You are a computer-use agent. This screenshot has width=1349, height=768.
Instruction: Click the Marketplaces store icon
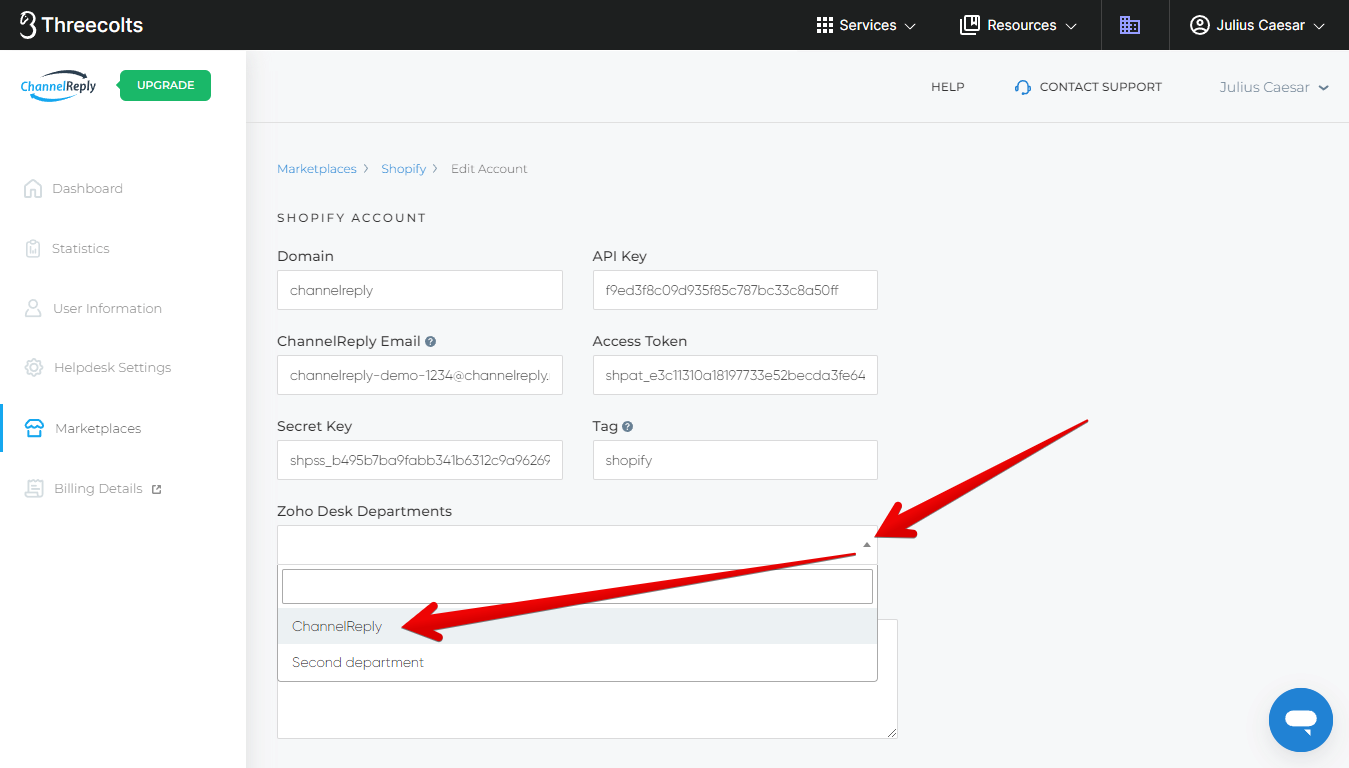click(34, 428)
